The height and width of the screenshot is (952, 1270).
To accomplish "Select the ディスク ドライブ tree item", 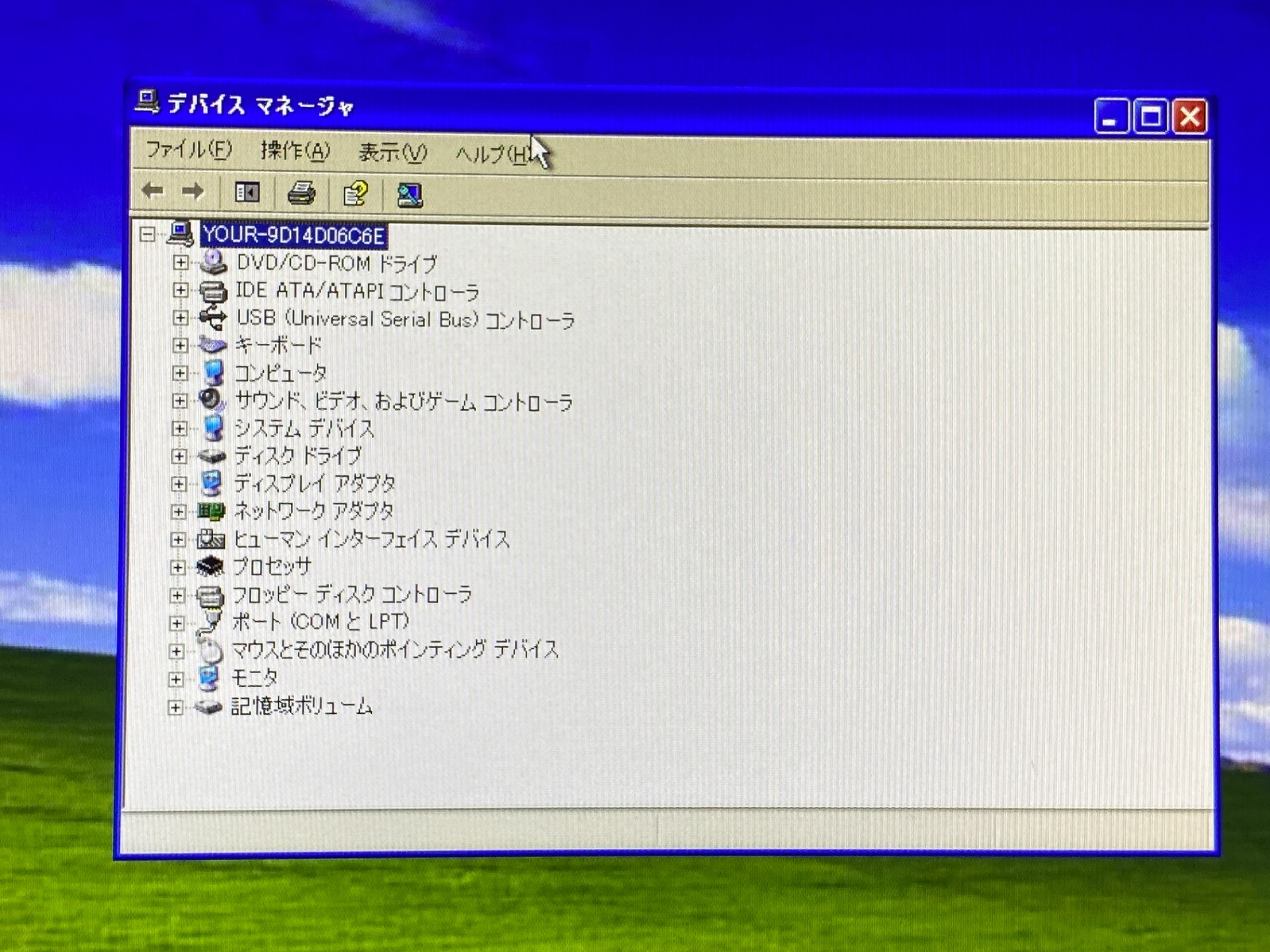I will (x=298, y=456).
